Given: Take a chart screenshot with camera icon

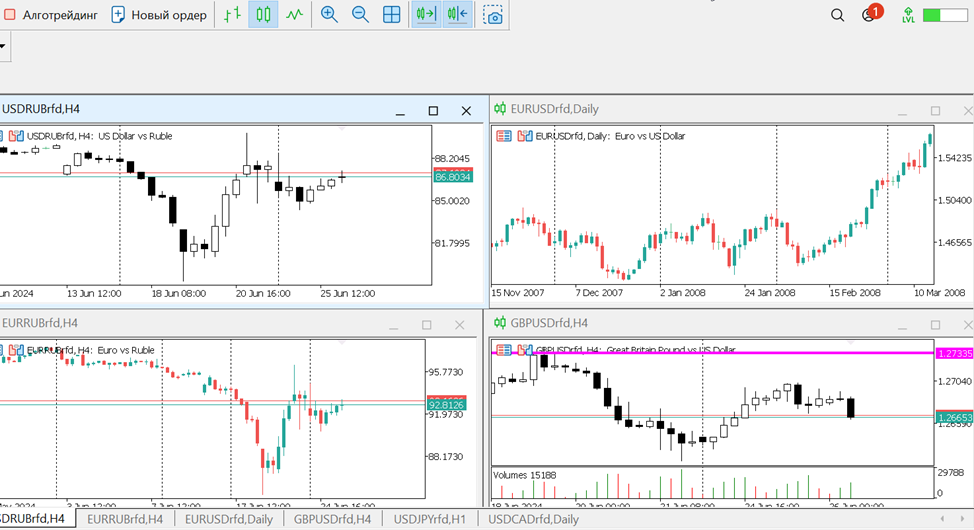Looking at the screenshot, I should click(493, 15).
